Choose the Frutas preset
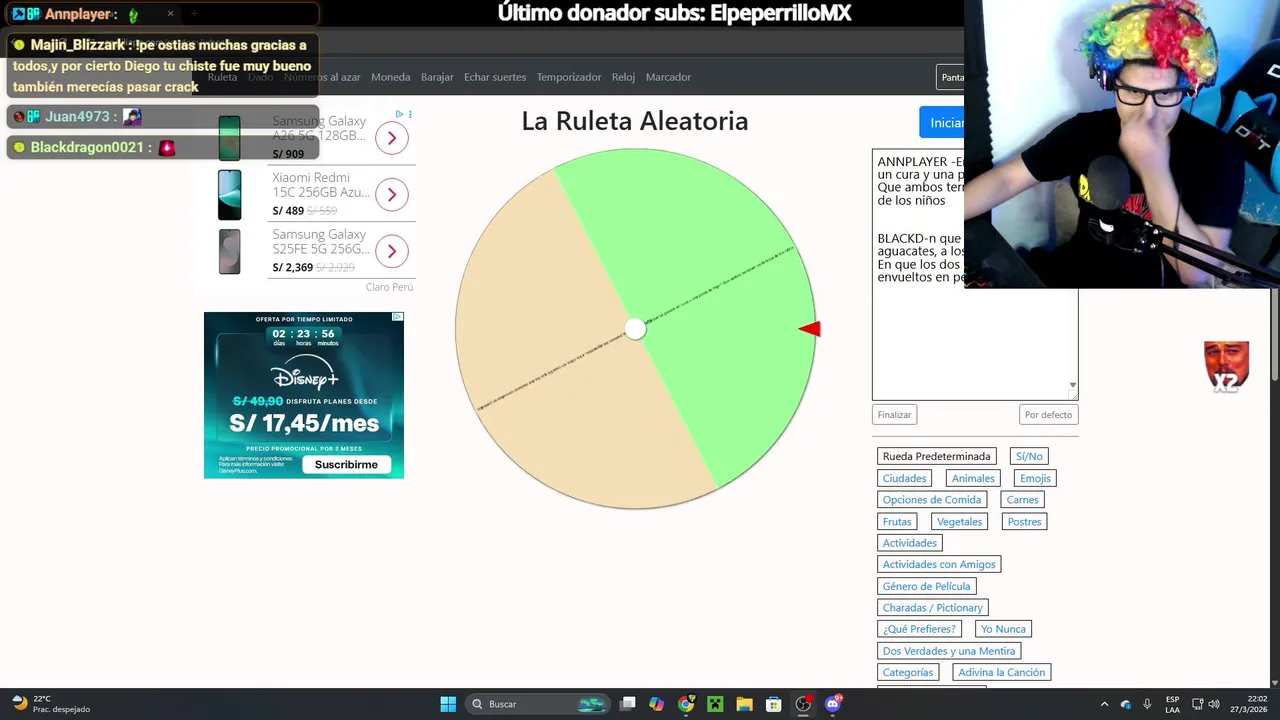The width and height of the screenshot is (1280, 720). (897, 522)
